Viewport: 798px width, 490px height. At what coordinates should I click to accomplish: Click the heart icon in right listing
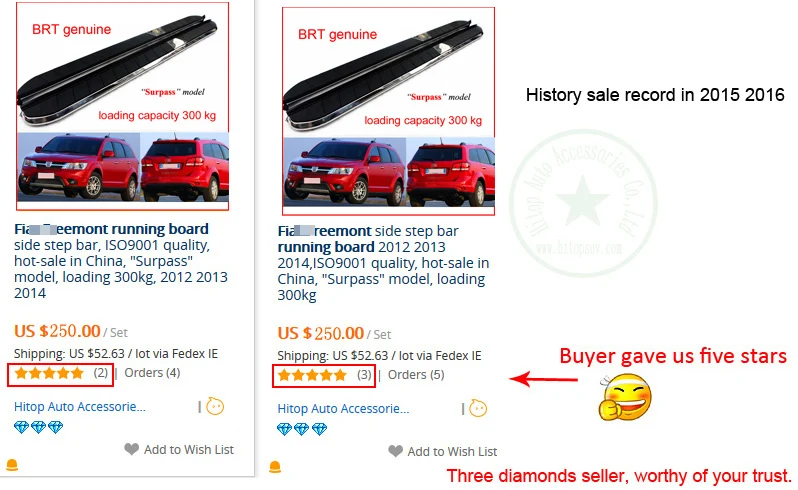tap(395, 451)
